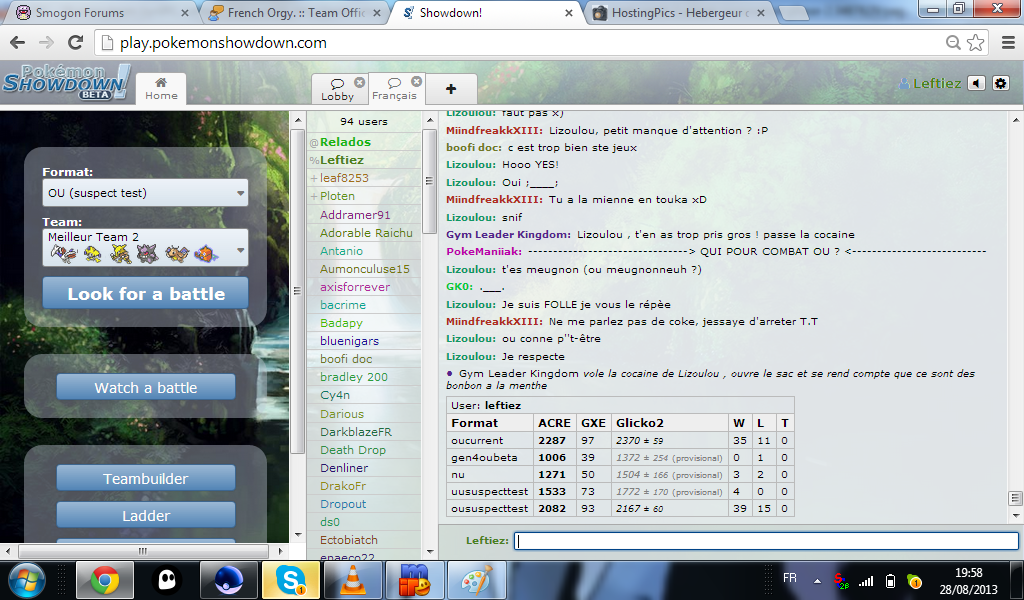Click the zoom magnifier icon in address bar
Image resolution: width=1024 pixels, height=600 pixels.
(x=953, y=43)
